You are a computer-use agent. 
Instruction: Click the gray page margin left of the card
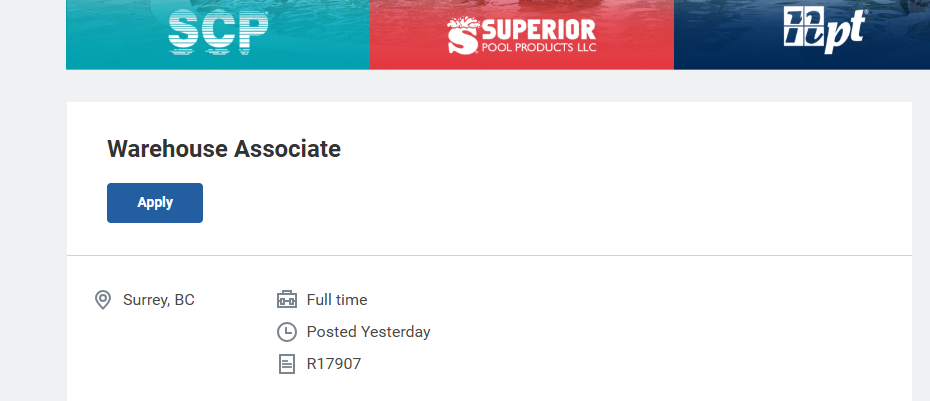(x=33, y=237)
